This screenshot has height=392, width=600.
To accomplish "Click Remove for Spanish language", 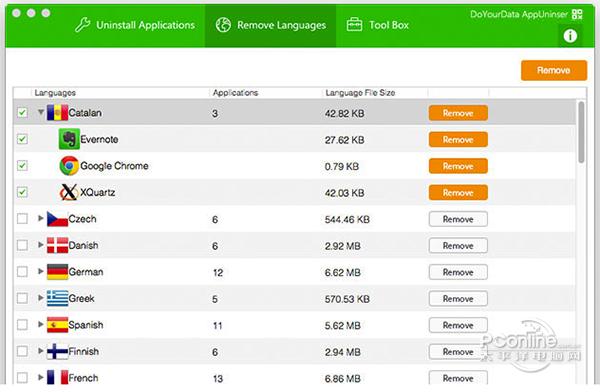I will click(x=458, y=325).
